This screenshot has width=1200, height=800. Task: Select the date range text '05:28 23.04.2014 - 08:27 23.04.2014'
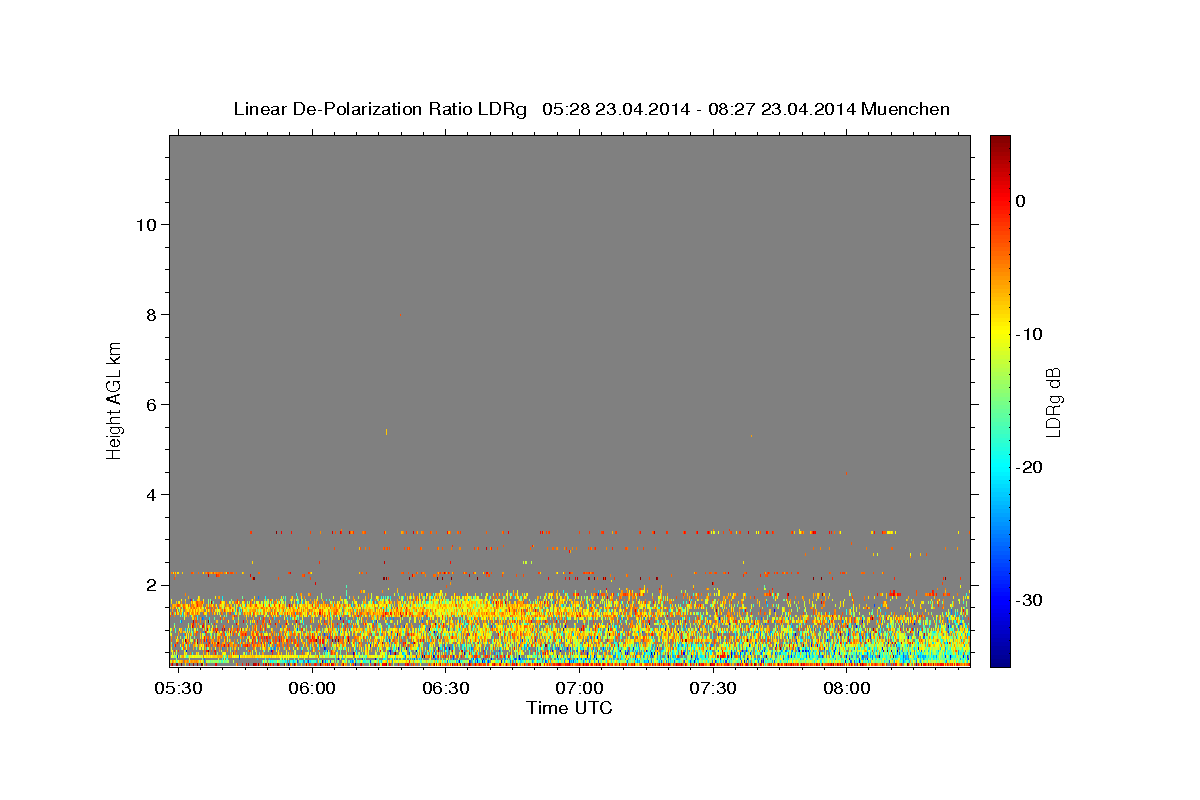(698, 109)
